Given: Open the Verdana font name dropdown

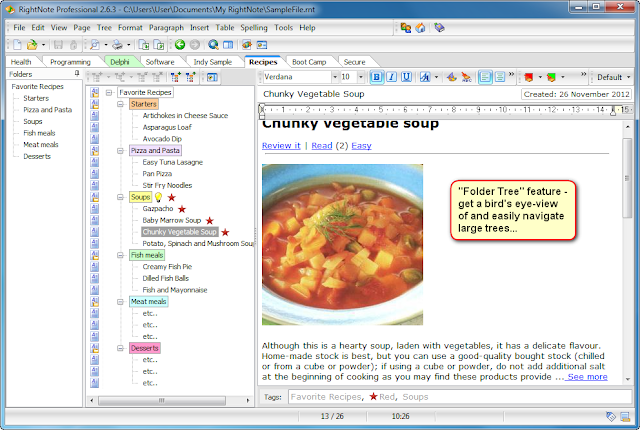Looking at the screenshot, I should (x=335, y=77).
